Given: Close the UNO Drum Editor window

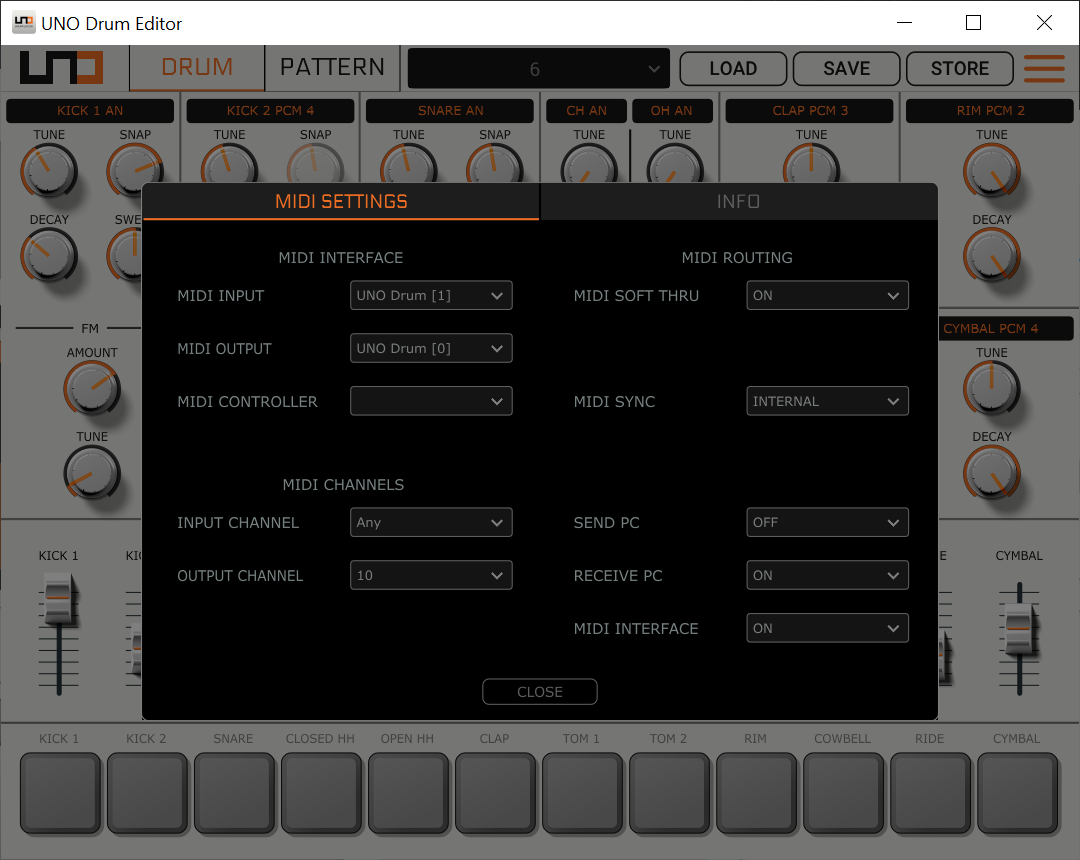Looking at the screenshot, I should (x=1044, y=23).
